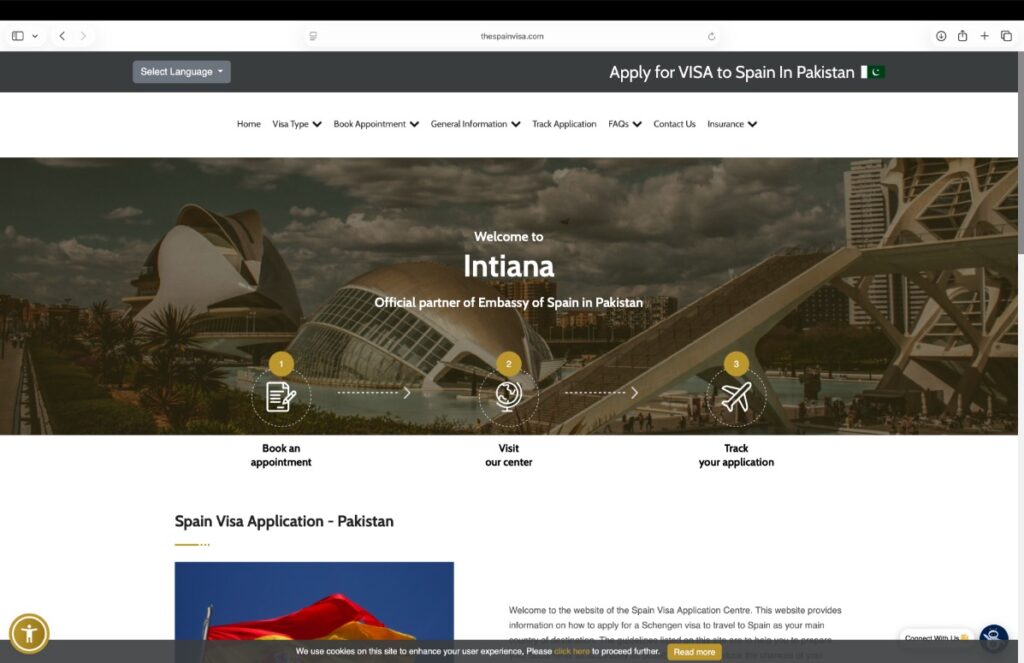Open a new tab with the plus icon

pyautogui.click(x=984, y=36)
